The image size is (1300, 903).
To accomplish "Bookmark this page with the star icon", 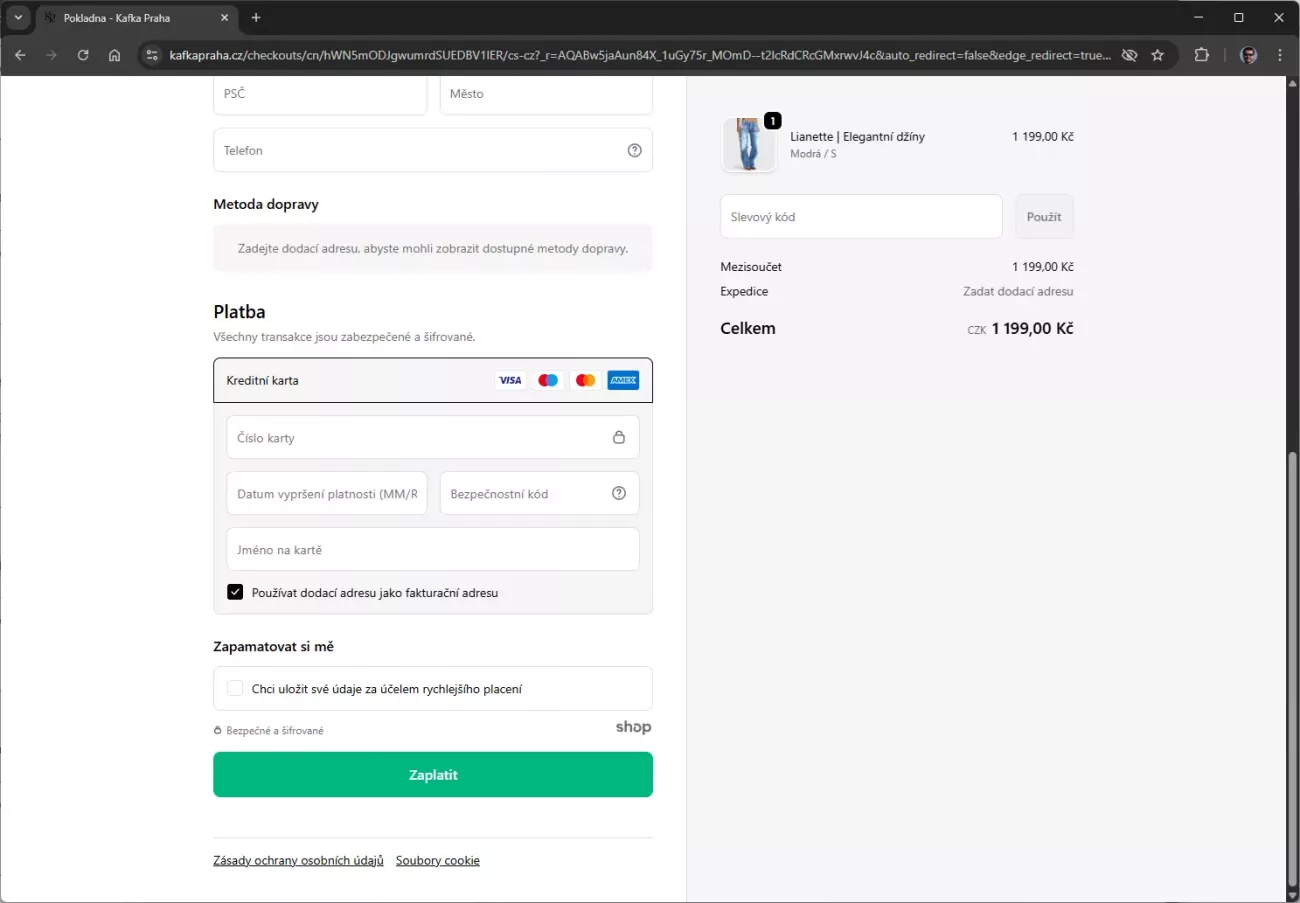I will click(1158, 55).
